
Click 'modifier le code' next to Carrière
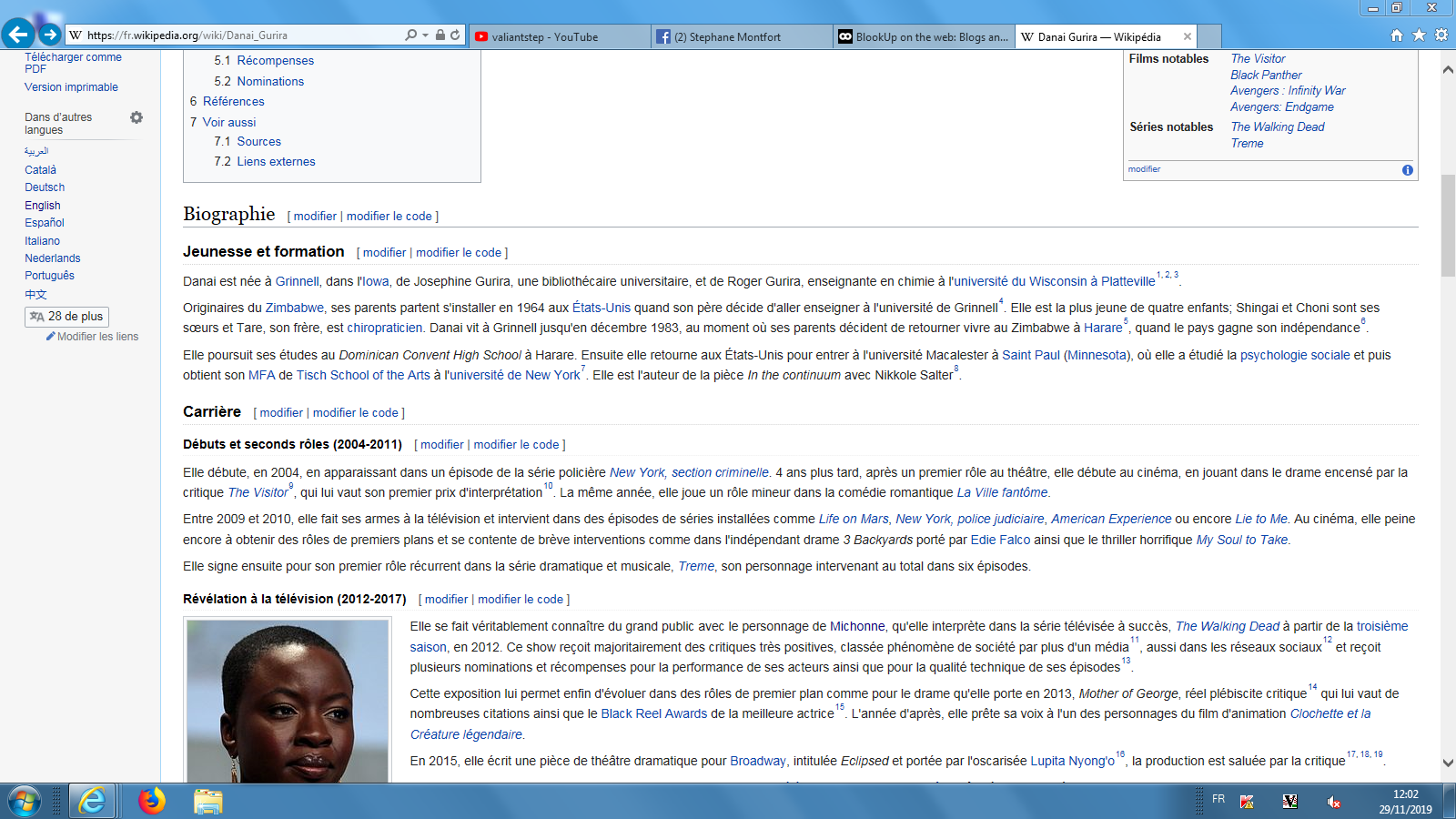tap(356, 413)
